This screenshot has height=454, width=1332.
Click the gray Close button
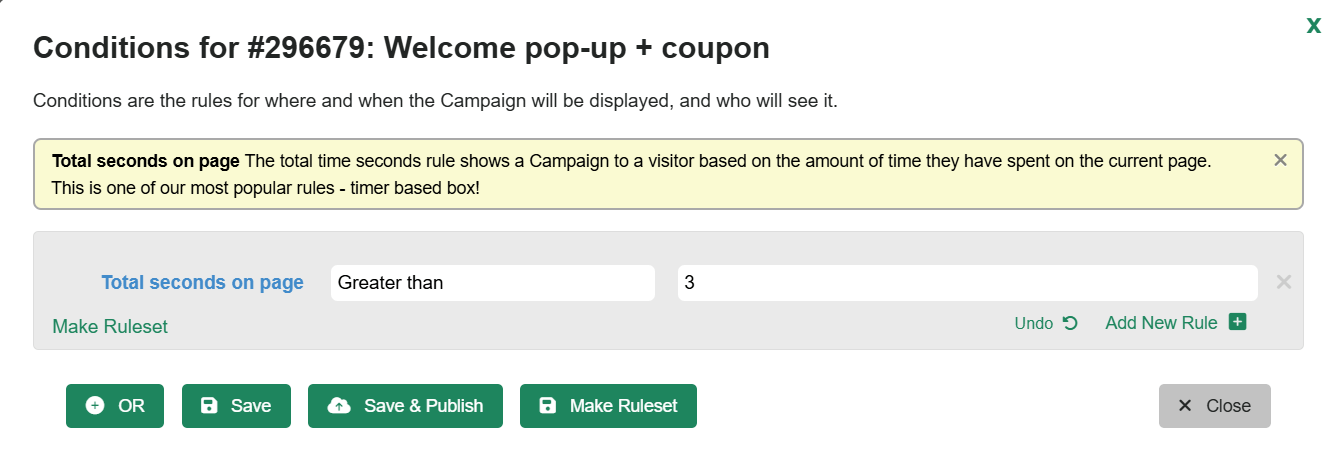[1215, 406]
